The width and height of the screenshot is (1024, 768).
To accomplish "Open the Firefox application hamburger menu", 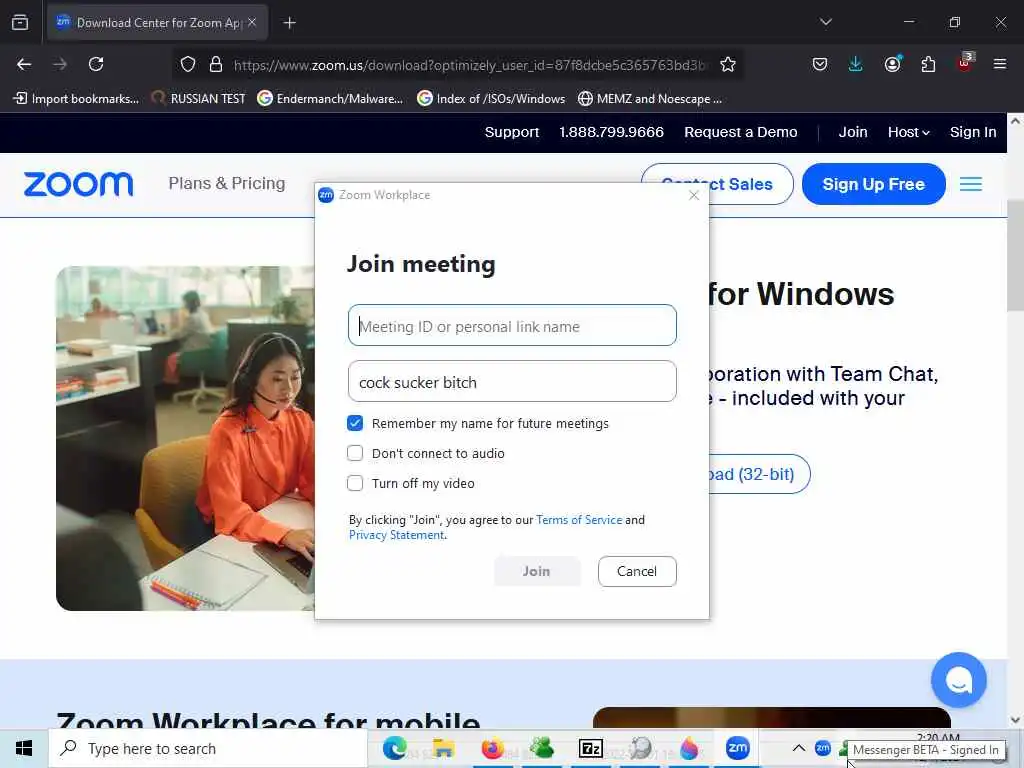I will point(1000,64).
